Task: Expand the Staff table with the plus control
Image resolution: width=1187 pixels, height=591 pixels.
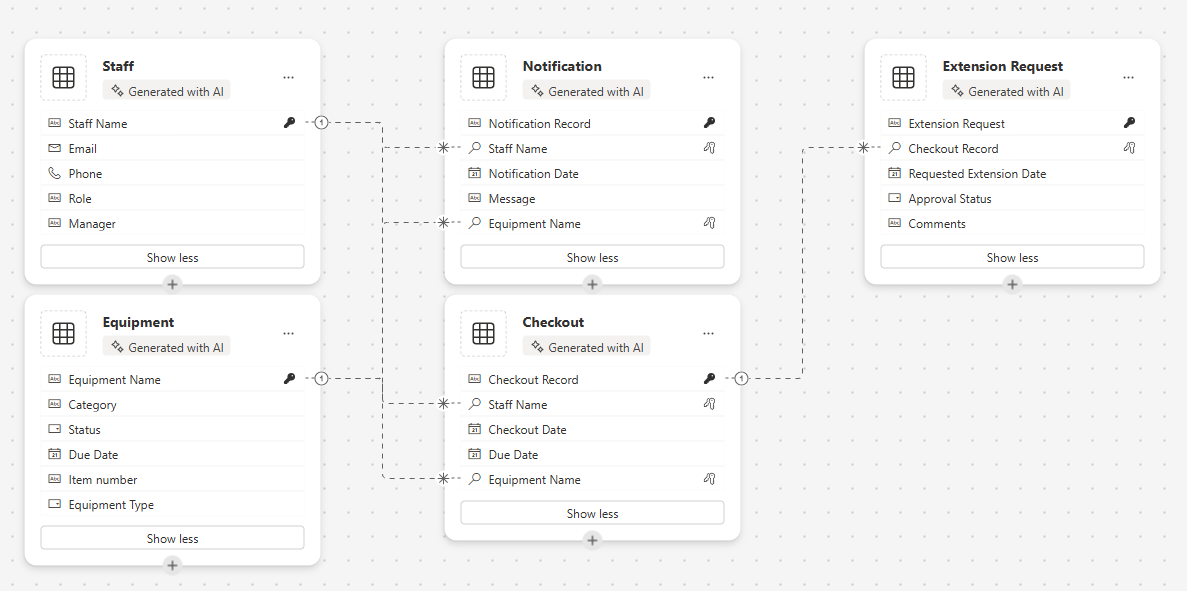Action: pos(172,284)
